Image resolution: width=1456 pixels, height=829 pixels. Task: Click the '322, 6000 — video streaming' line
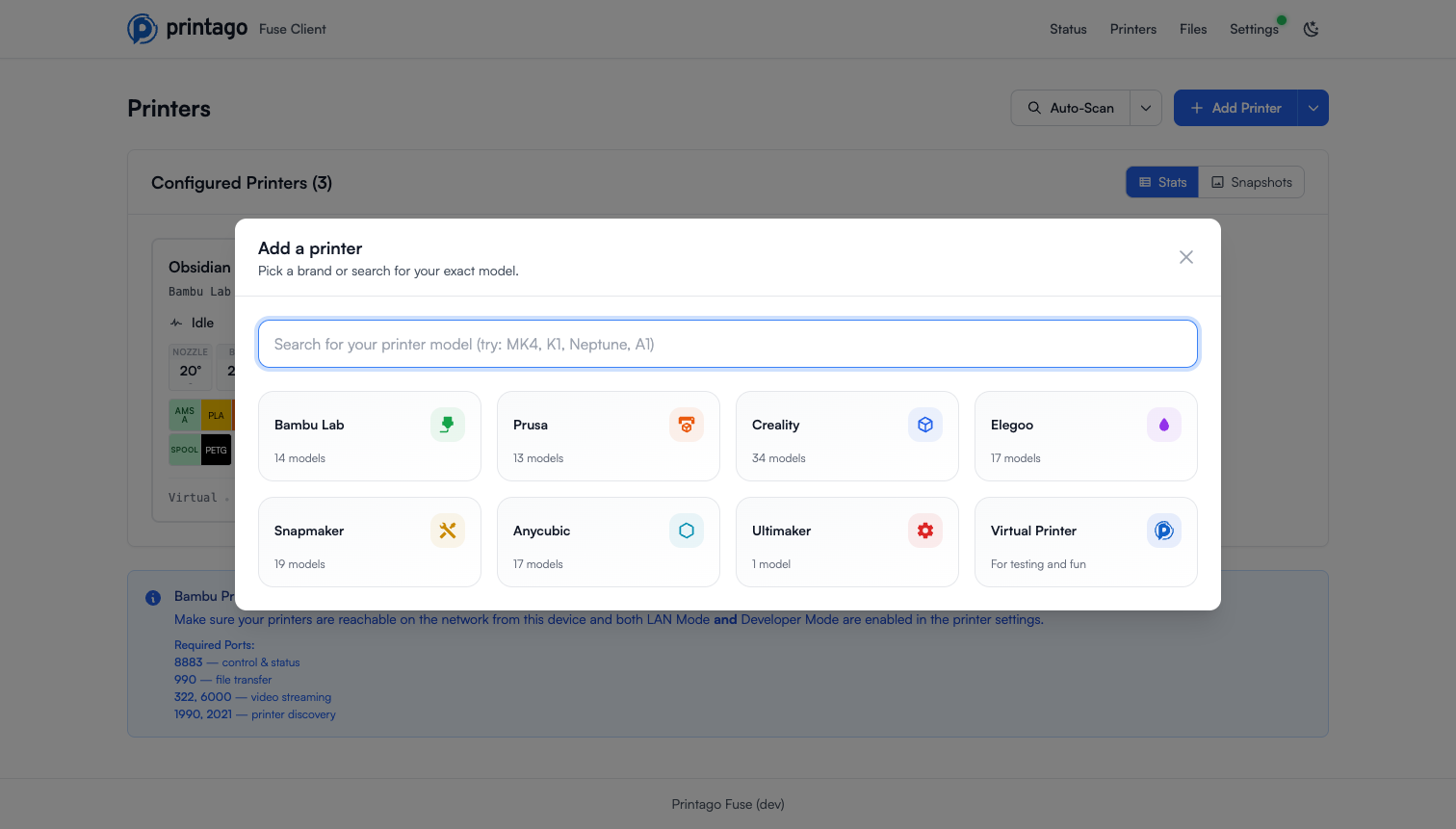[x=252, y=697]
